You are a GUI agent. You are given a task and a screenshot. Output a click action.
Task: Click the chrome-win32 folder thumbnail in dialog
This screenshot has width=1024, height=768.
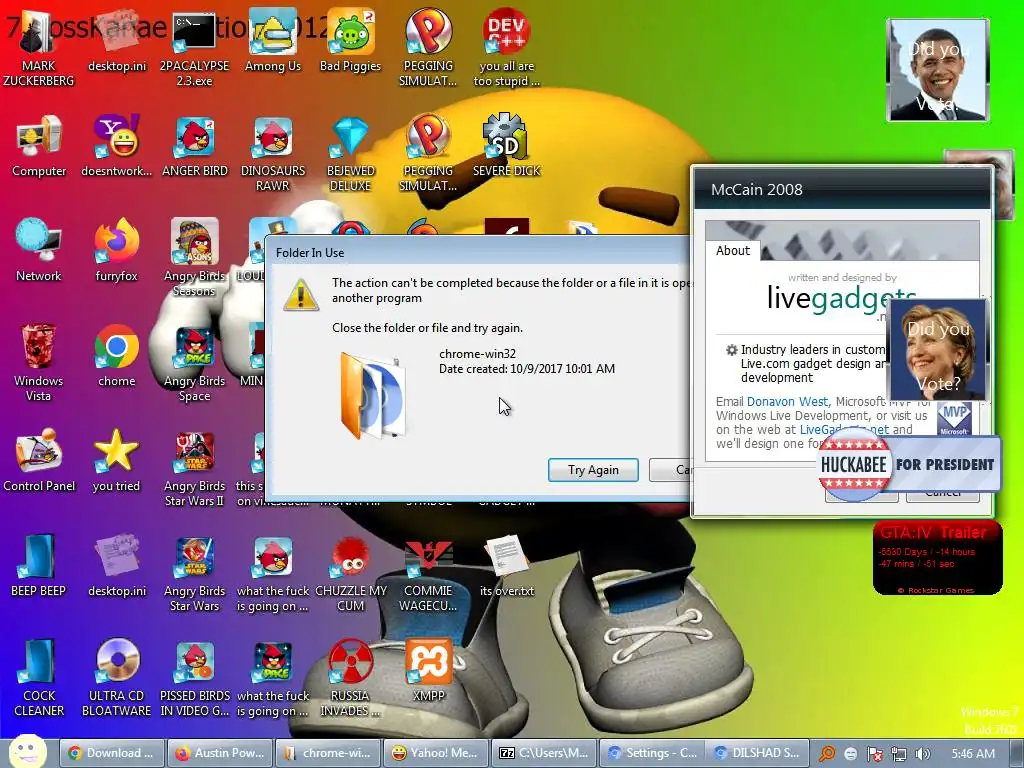click(x=372, y=395)
